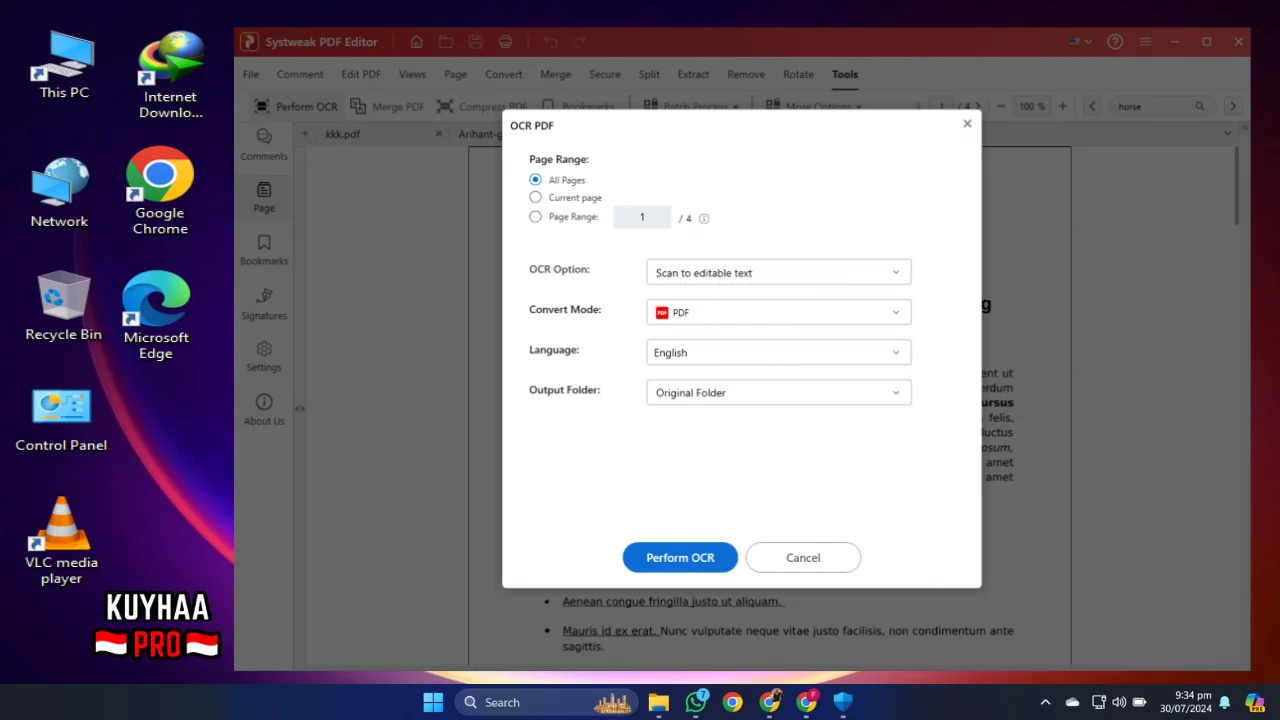Select the Current page radio option
This screenshot has width=1280, height=720.
(535, 198)
